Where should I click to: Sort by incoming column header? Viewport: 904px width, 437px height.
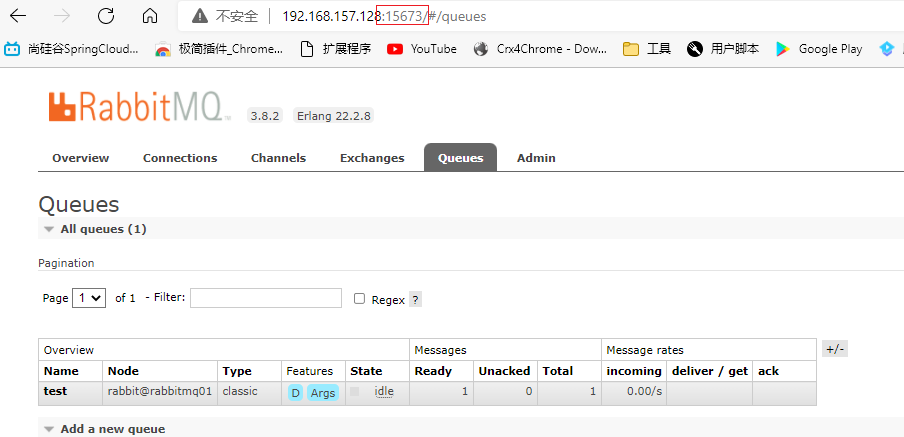coord(634,371)
